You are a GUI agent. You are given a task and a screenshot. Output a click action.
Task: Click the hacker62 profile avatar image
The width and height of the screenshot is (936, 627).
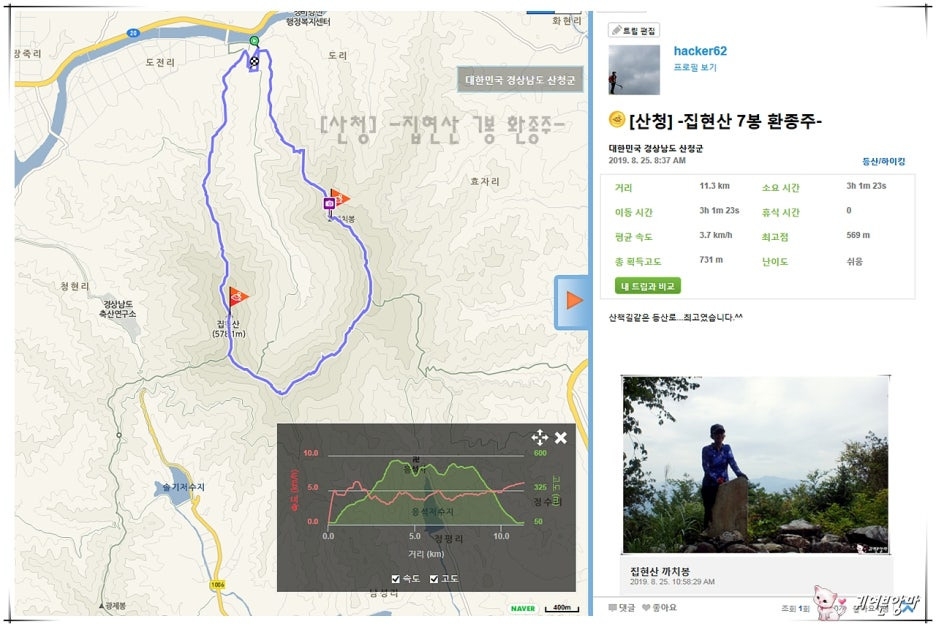click(x=634, y=70)
